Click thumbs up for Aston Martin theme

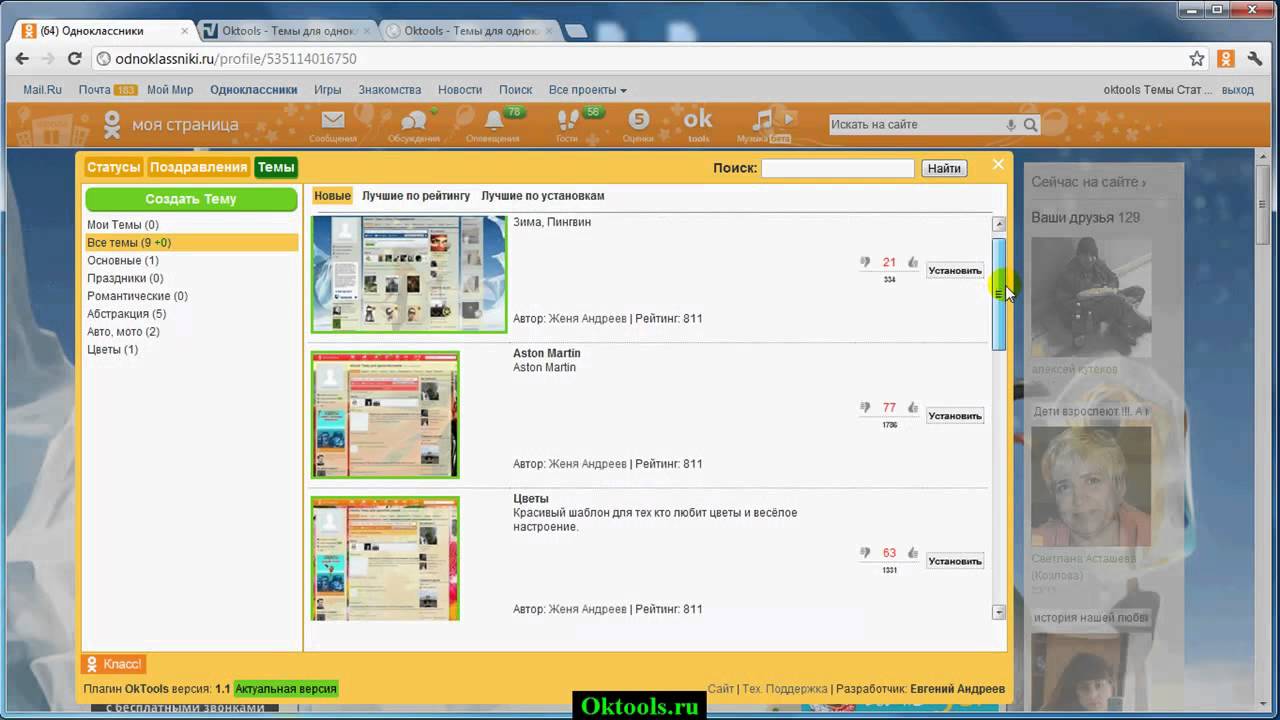click(913, 407)
